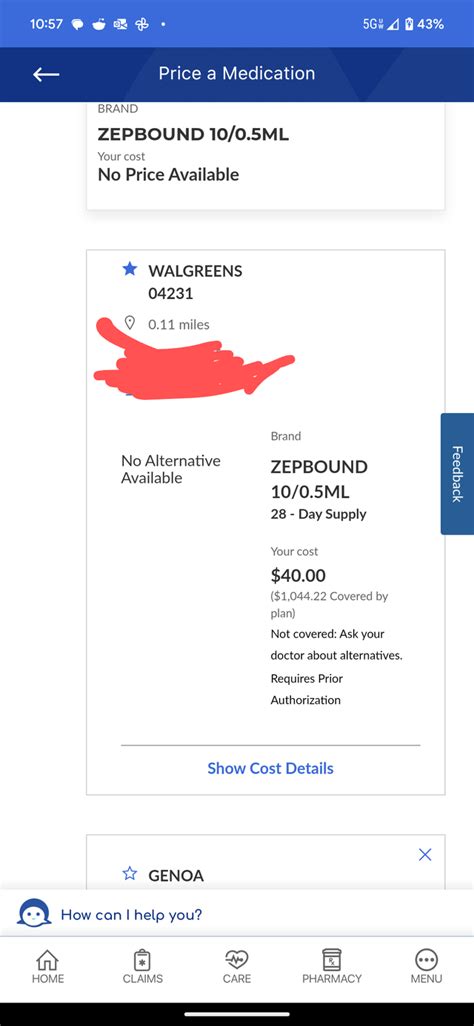This screenshot has width=474, height=1026.
Task: Open the chatbot assistant avatar icon
Action: [34, 913]
